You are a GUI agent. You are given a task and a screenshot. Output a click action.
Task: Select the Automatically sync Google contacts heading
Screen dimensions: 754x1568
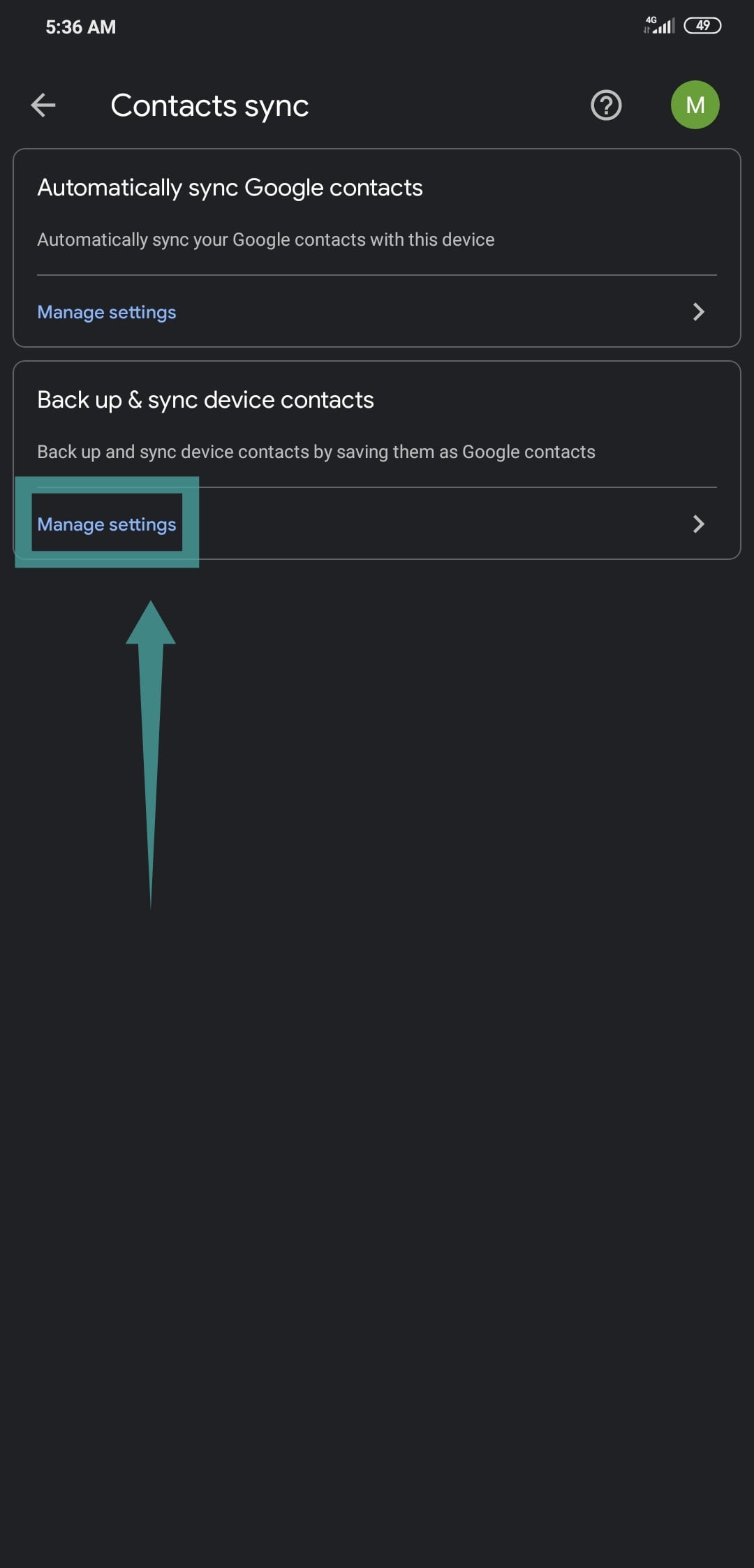pyautogui.click(x=230, y=188)
